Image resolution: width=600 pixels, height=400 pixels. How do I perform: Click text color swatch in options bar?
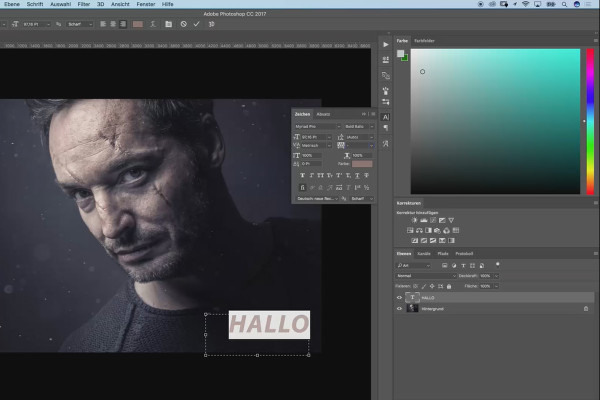138,24
